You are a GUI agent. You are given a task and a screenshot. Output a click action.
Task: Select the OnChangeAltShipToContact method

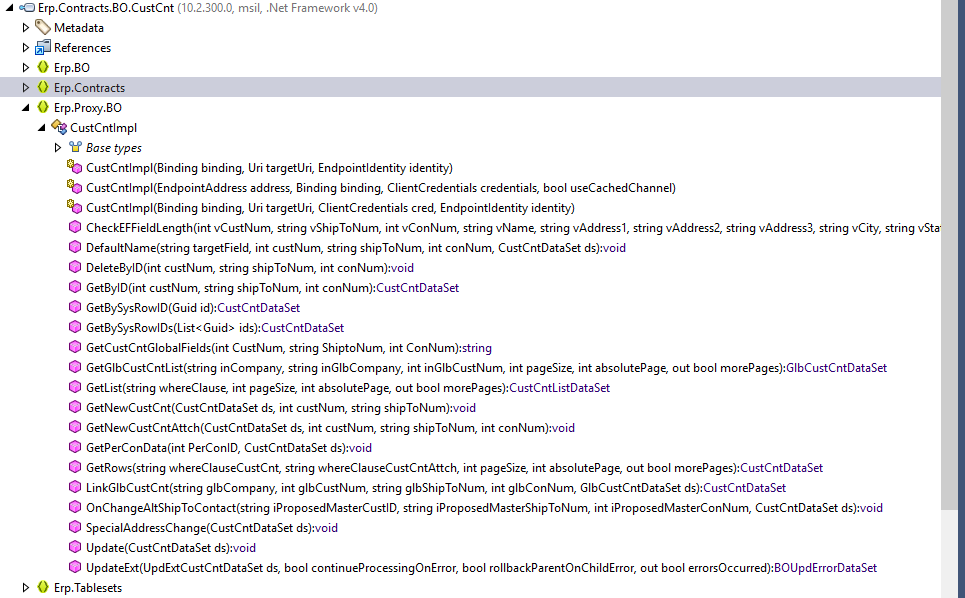(x=484, y=508)
